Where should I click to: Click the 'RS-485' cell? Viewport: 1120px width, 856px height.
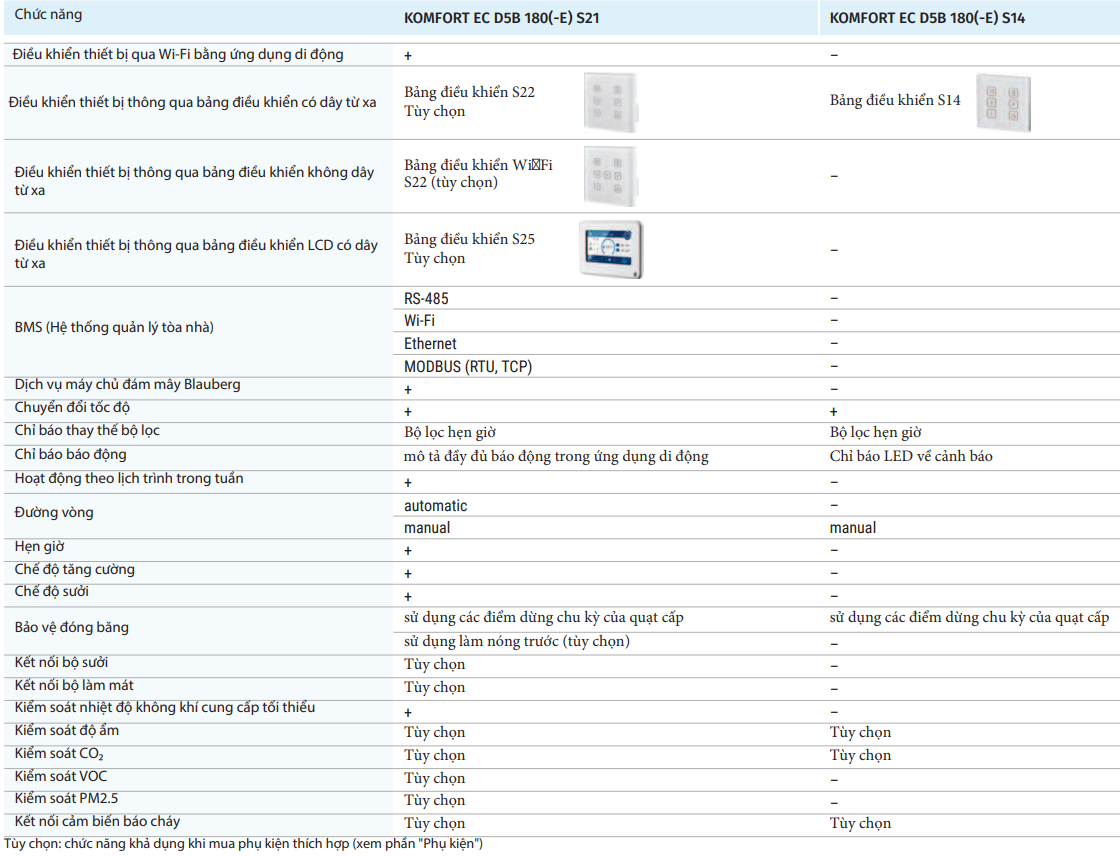point(426,299)
